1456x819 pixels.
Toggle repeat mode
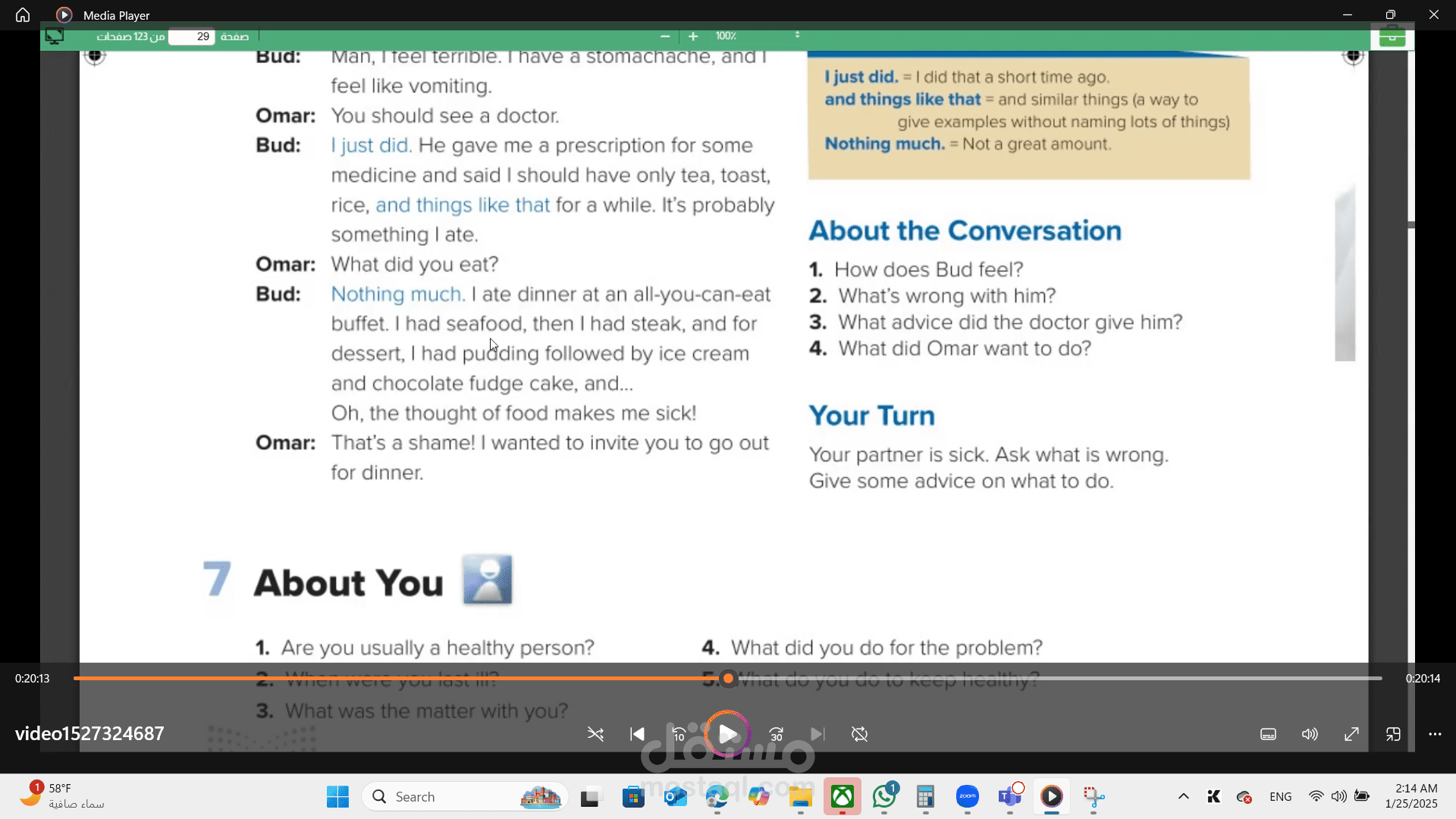(859, 734)
